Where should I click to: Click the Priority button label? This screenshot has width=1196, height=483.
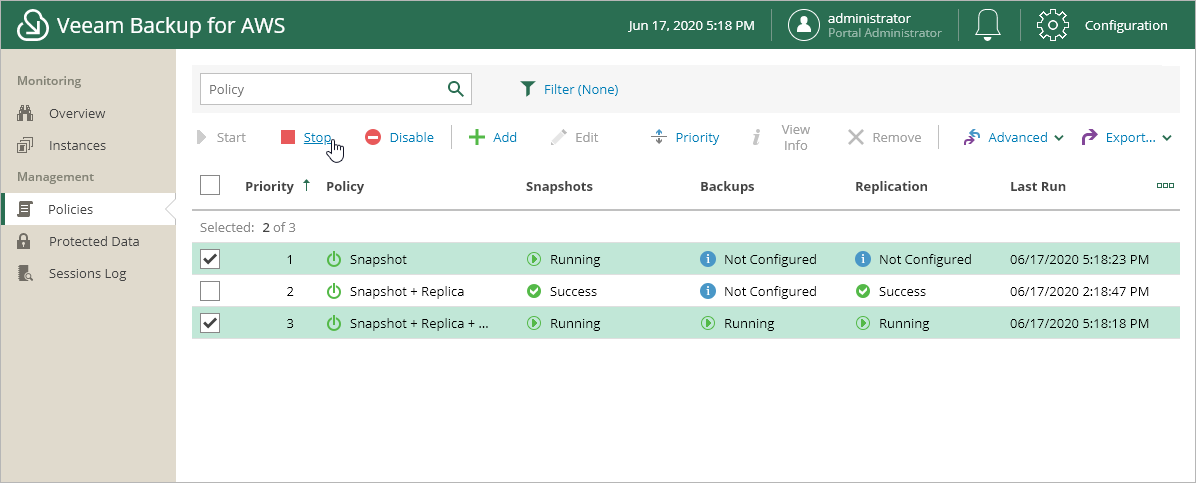(697, 137)
